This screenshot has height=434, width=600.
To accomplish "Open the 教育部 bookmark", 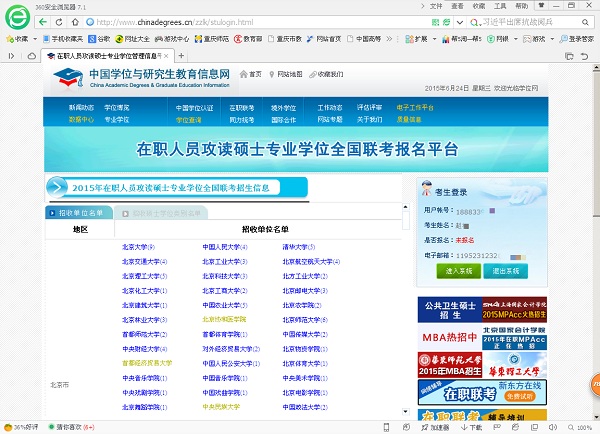I will (x=248, y=39).
